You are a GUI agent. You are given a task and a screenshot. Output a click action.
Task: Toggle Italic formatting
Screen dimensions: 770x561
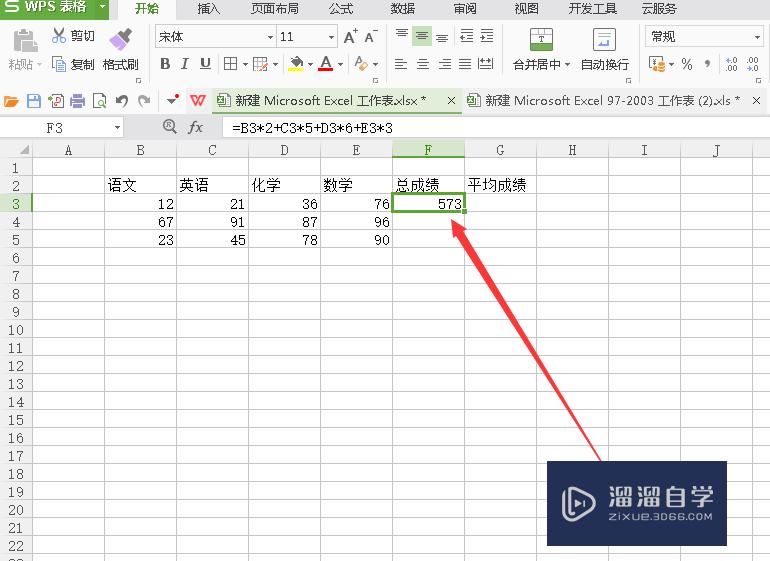[x=185, y=64]
